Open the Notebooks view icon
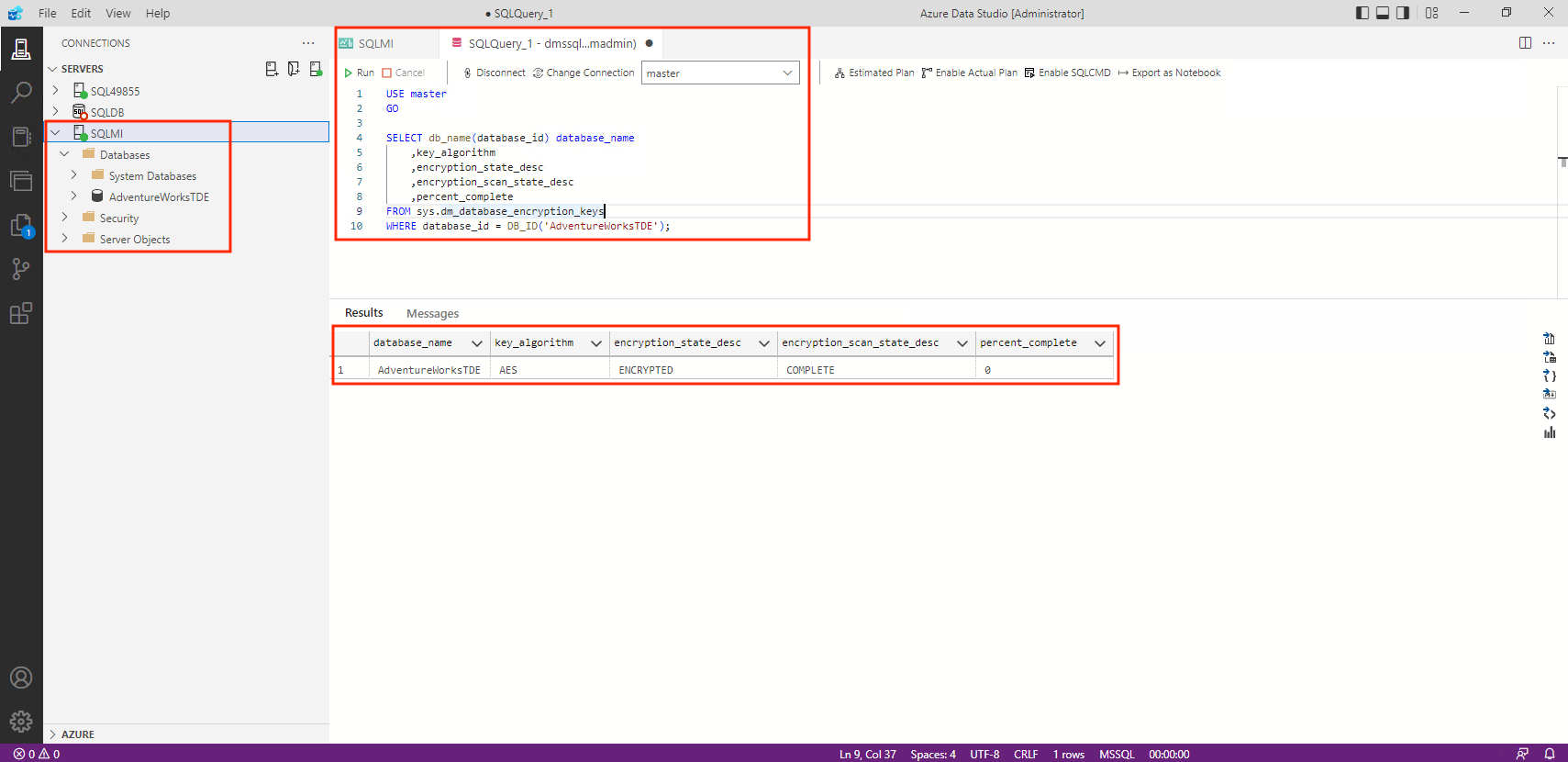 [x=21, y=137]
